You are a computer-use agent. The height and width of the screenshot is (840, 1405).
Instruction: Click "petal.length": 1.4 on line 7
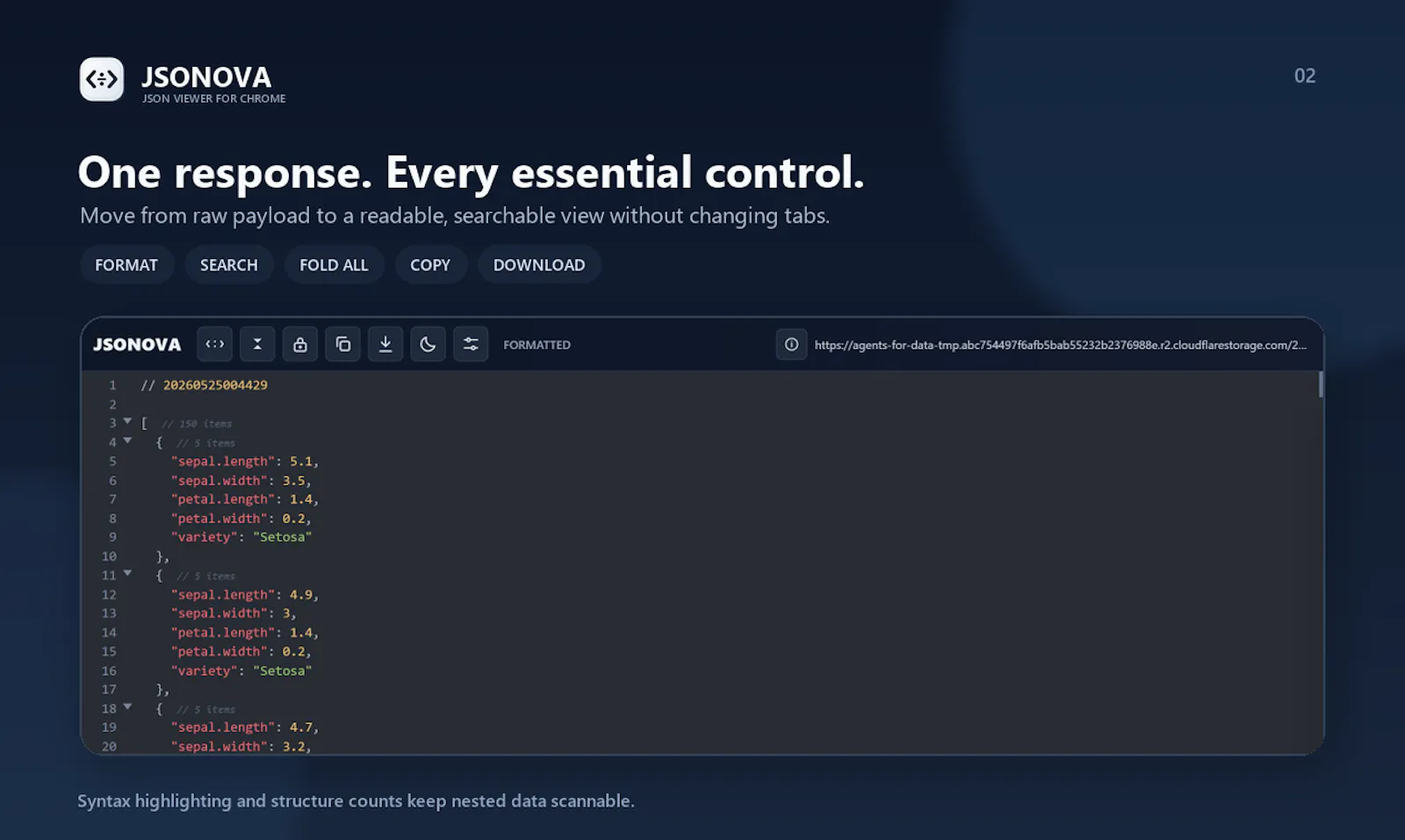coord(244,499)
